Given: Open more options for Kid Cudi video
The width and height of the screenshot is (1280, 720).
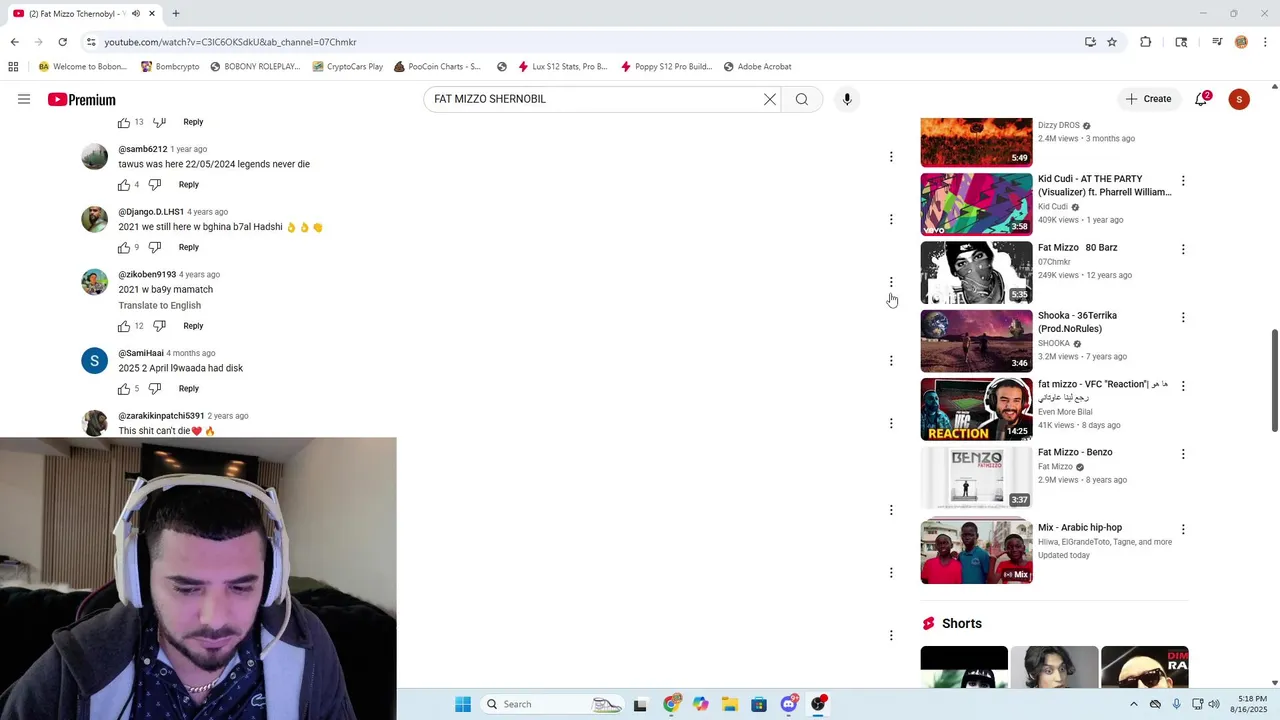Looking at the screenshot, I should click(1183, 181).
